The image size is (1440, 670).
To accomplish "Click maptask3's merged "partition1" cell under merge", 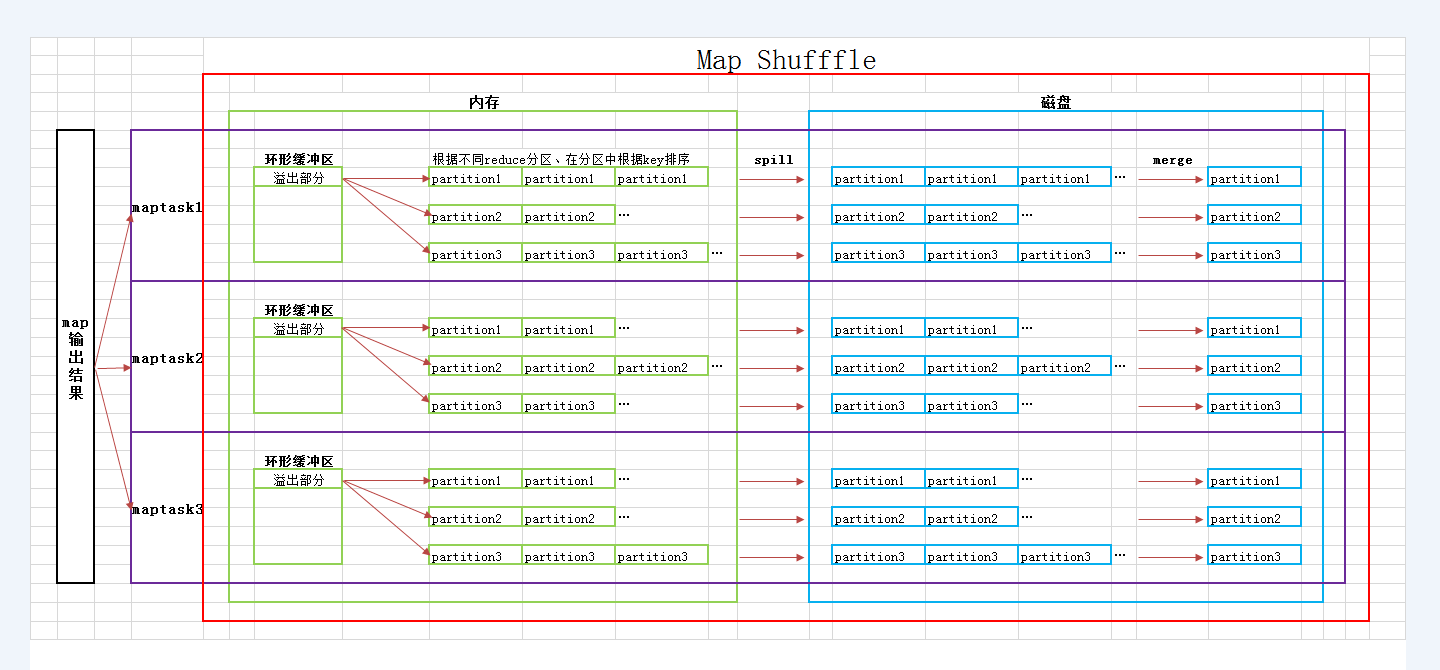I will 1254,480.
